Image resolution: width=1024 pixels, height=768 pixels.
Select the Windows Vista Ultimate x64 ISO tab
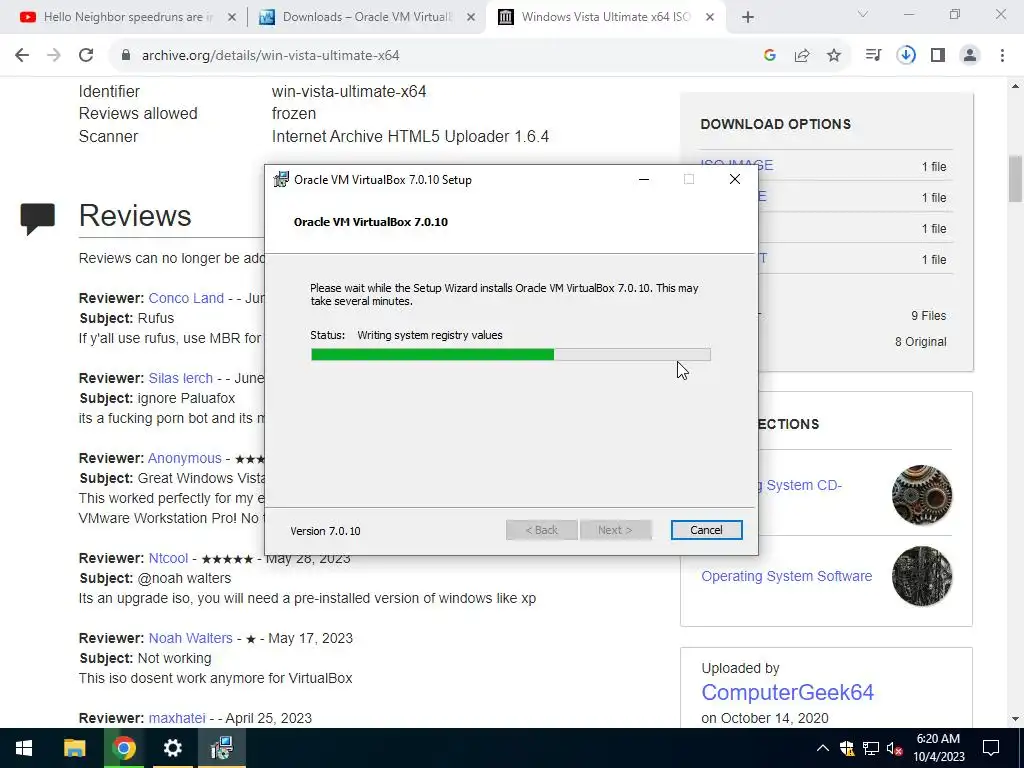click(605, 17)
